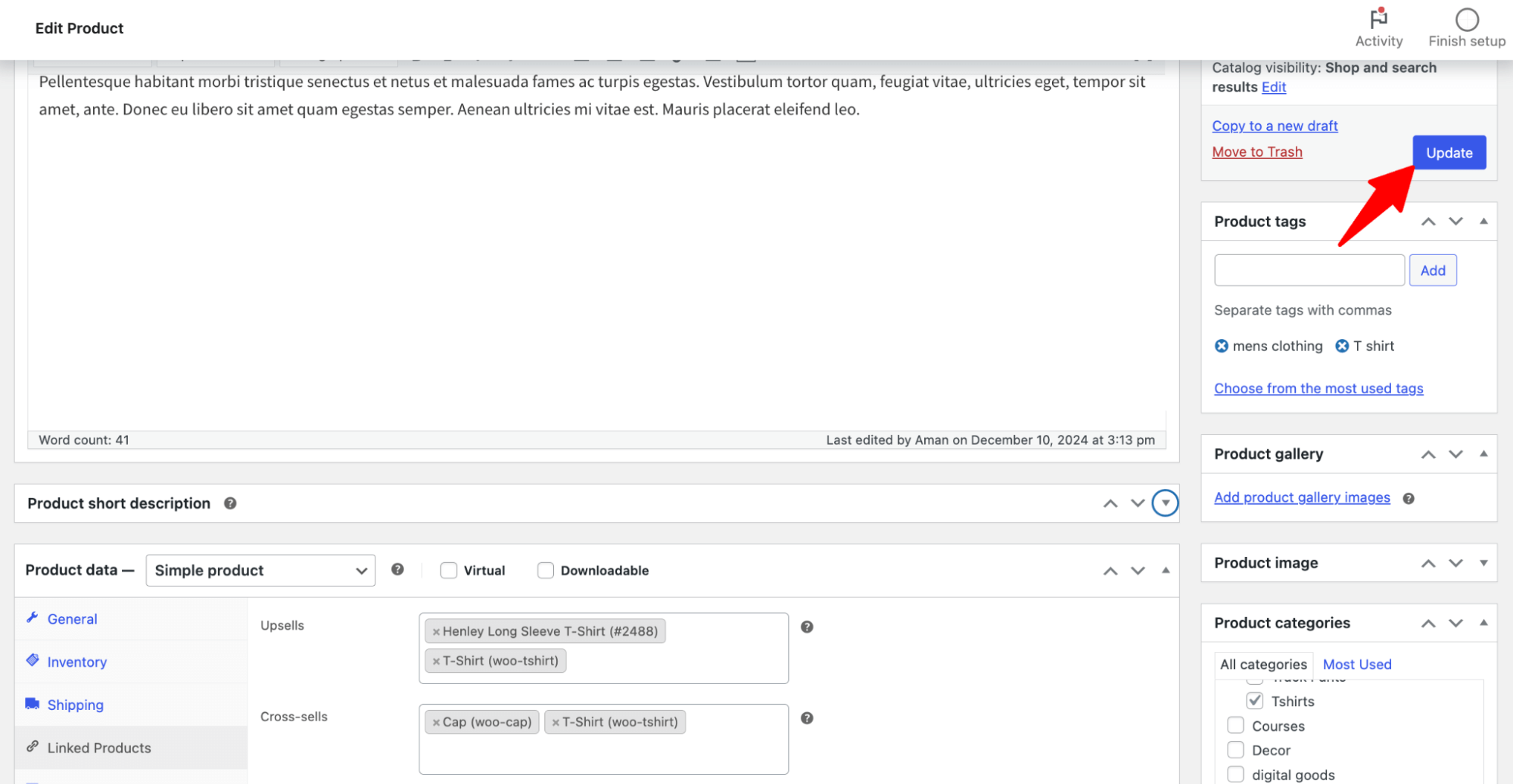Click the Update button
The image size is (1513, 784).
click(1449, 153)
